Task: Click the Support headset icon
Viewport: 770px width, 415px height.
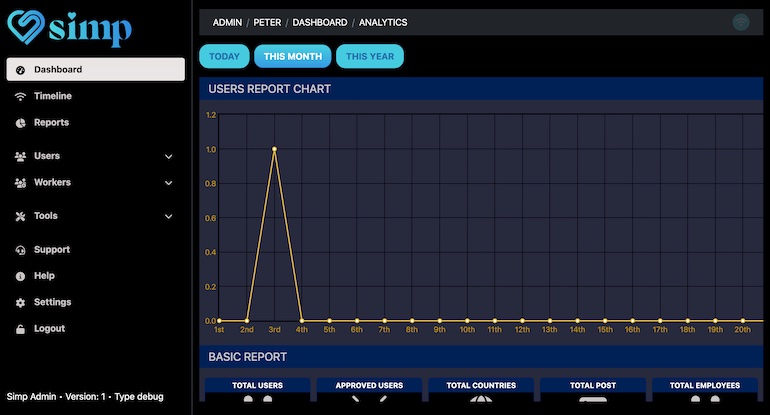Action: (21, 250)
